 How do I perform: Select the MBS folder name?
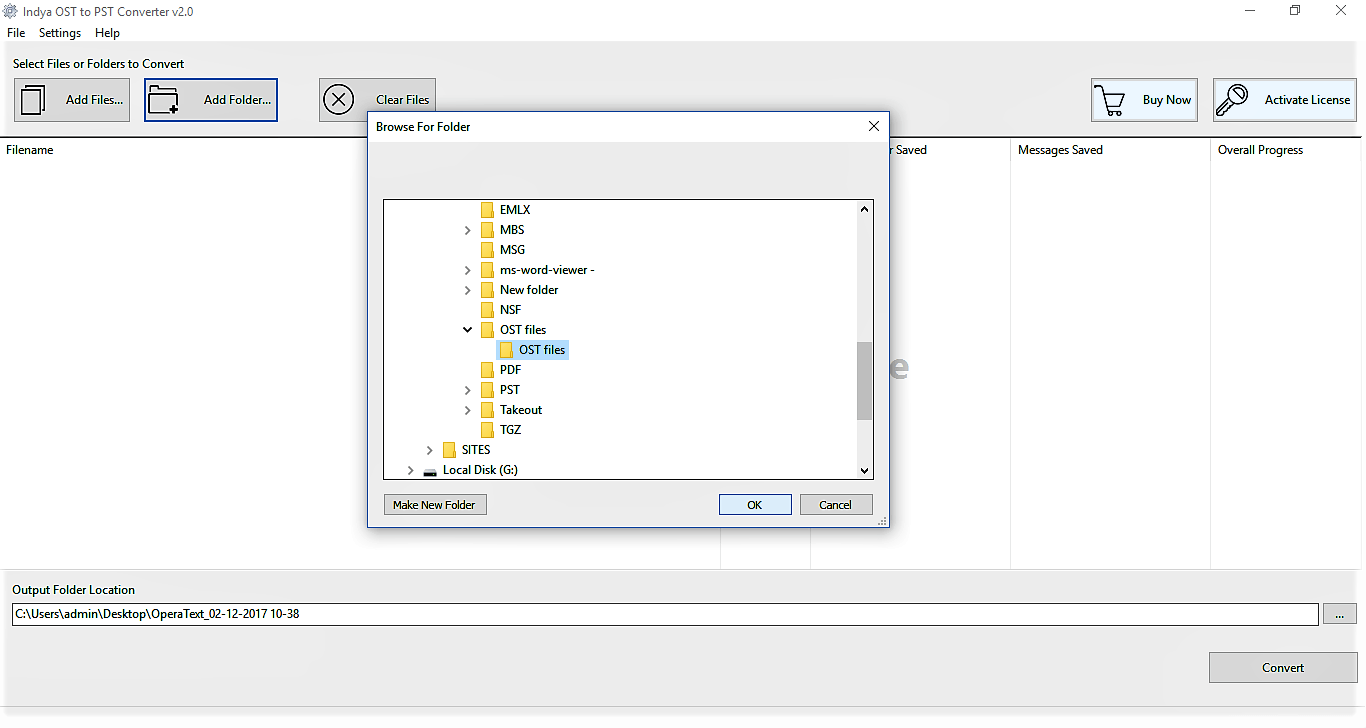click(512, 230)
